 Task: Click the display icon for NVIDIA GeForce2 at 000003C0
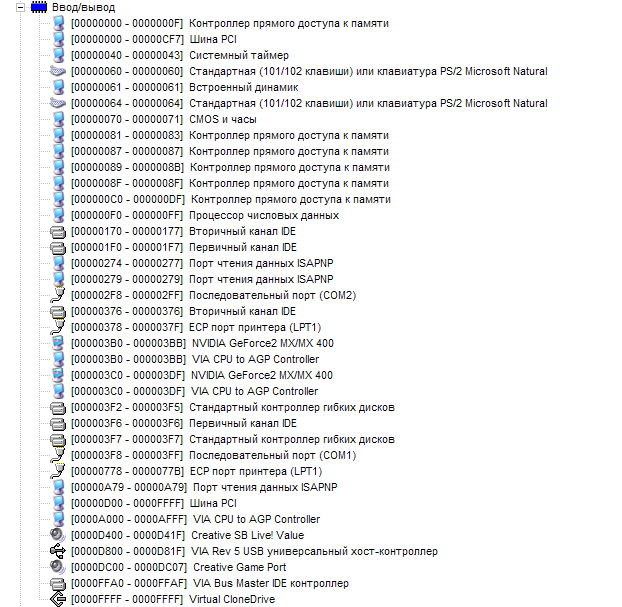(58, 375)
